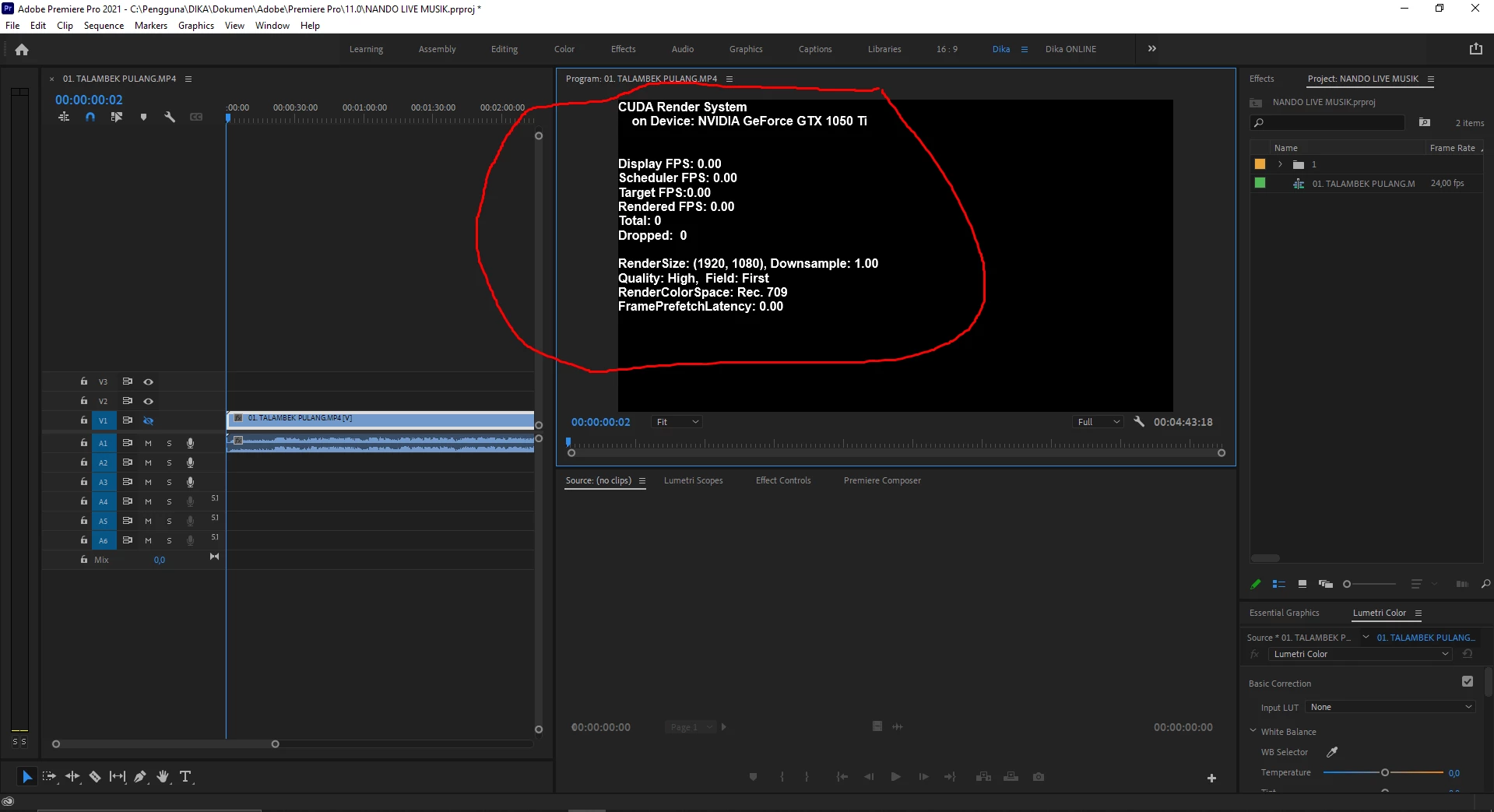The height and width of the screenshot is (812, 1494).
Task: Open the Lumetri Color effect dropdown
Action: (1361, 654)
